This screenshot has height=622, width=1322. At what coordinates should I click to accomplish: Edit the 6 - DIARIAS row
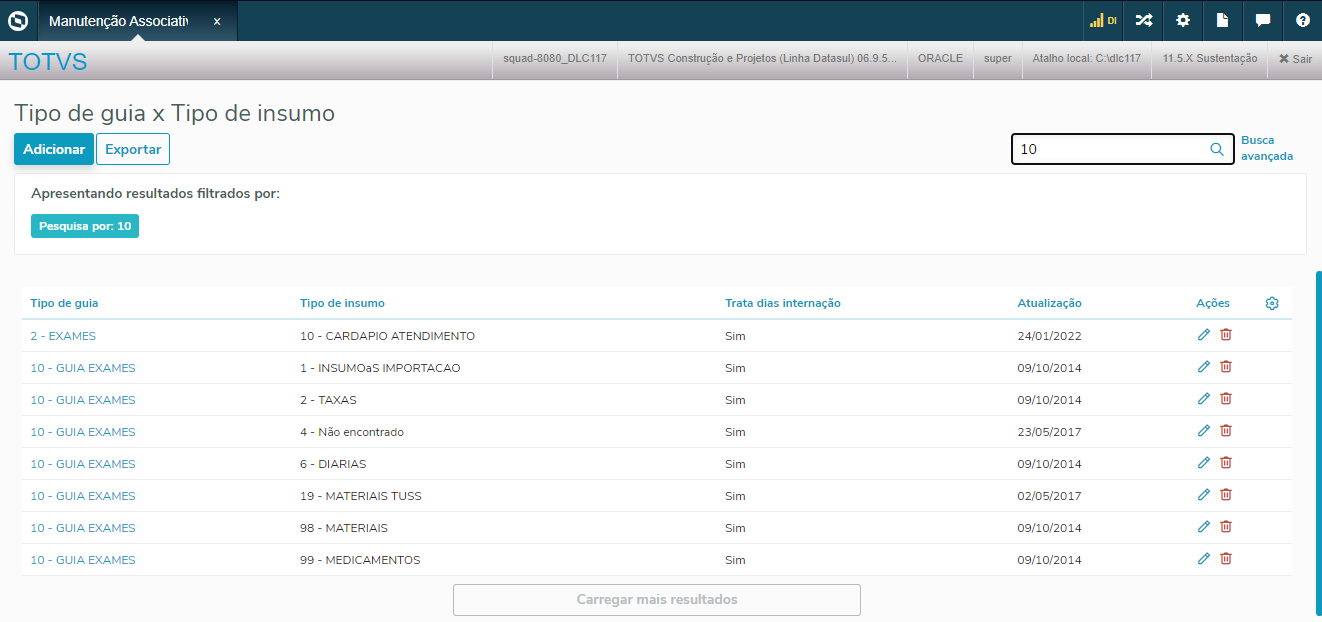click(x=1204, y=463)
